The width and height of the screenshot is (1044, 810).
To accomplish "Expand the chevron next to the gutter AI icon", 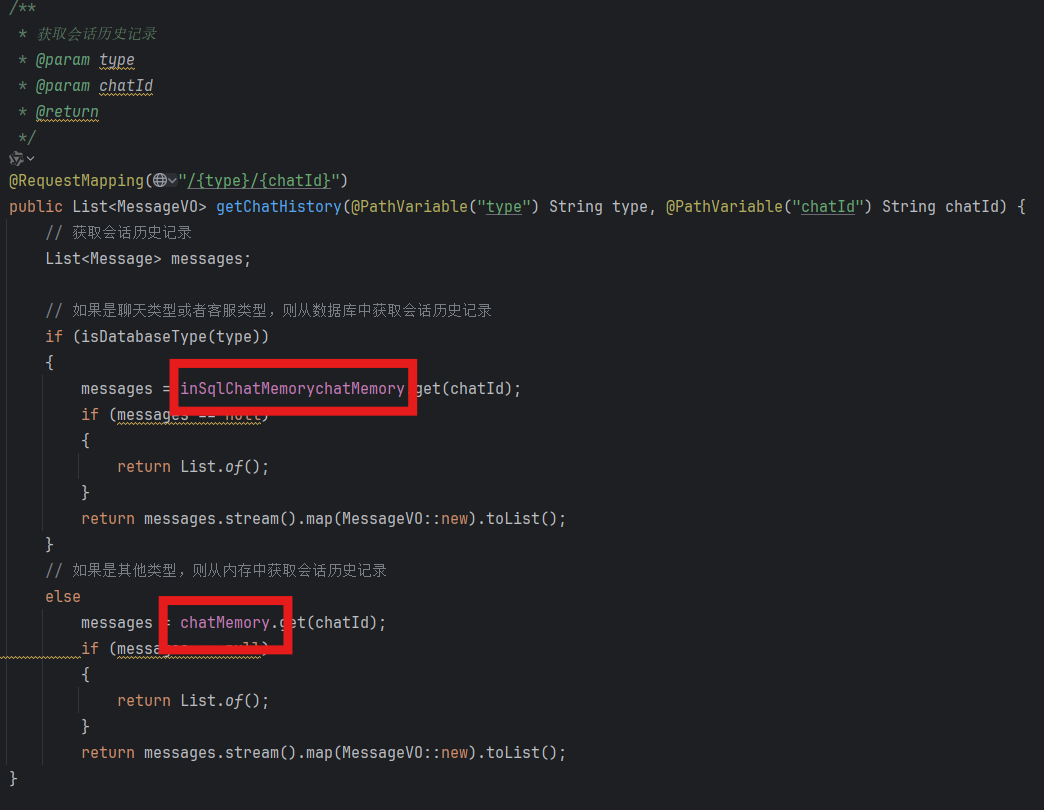I will (29, 158).
